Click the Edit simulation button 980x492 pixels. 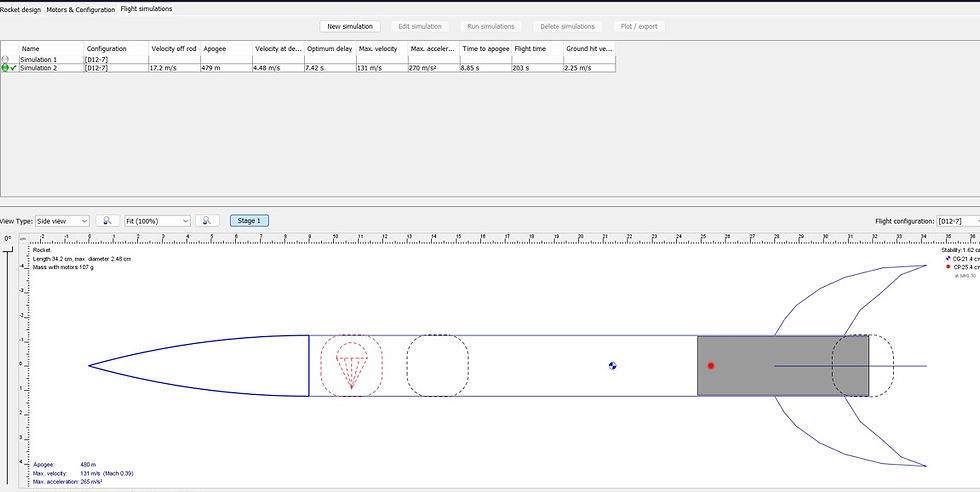click(420, 26)
